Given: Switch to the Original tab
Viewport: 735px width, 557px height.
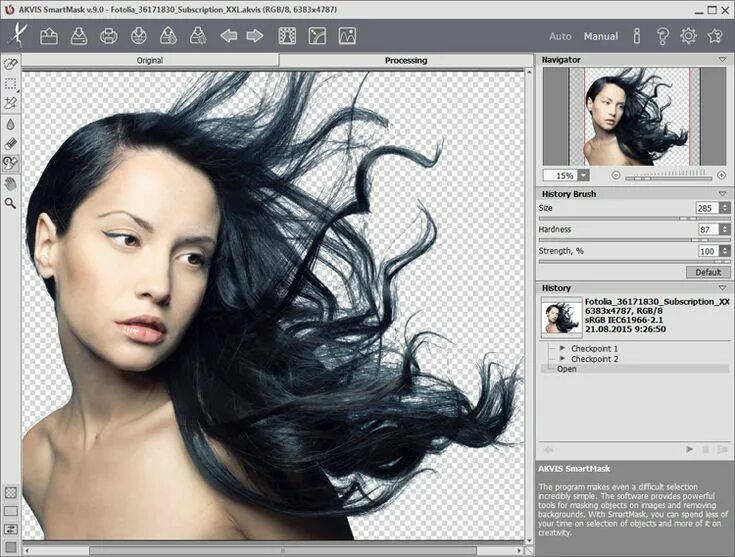Looking at the screenshot, I should 150,60.
